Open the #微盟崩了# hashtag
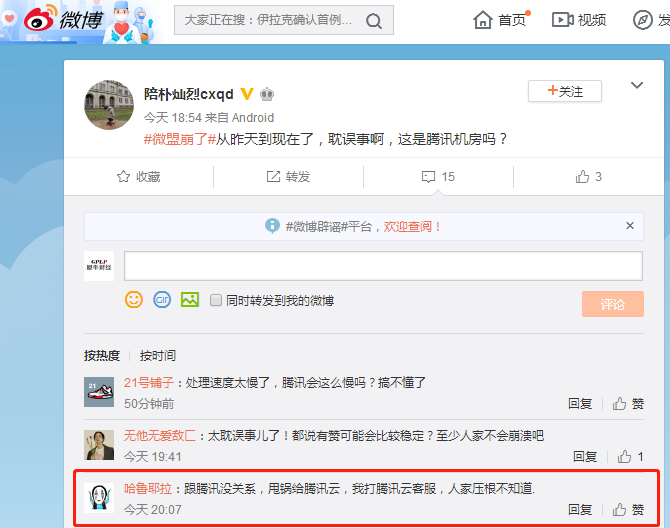Viewport: 670px width, 528px height. tap(179, 139)
